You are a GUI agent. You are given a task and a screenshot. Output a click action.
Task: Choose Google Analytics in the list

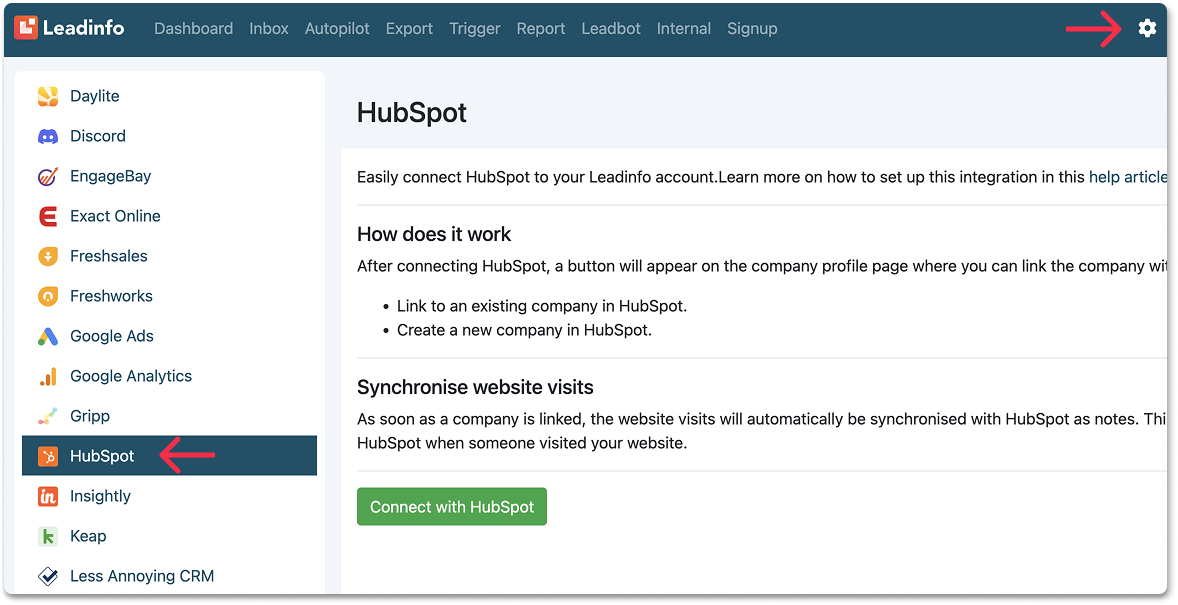(131, 376)
